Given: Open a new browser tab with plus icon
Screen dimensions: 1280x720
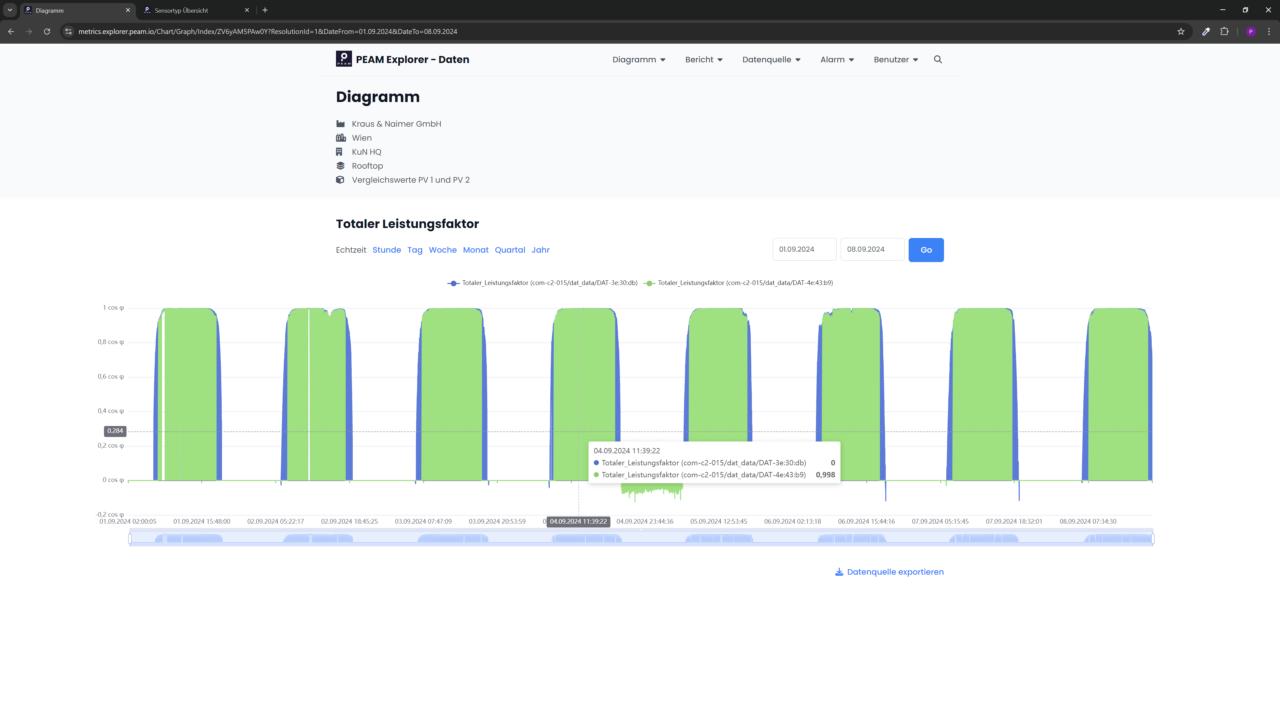Looking at the screenshot, I should [x=265, y=10].
